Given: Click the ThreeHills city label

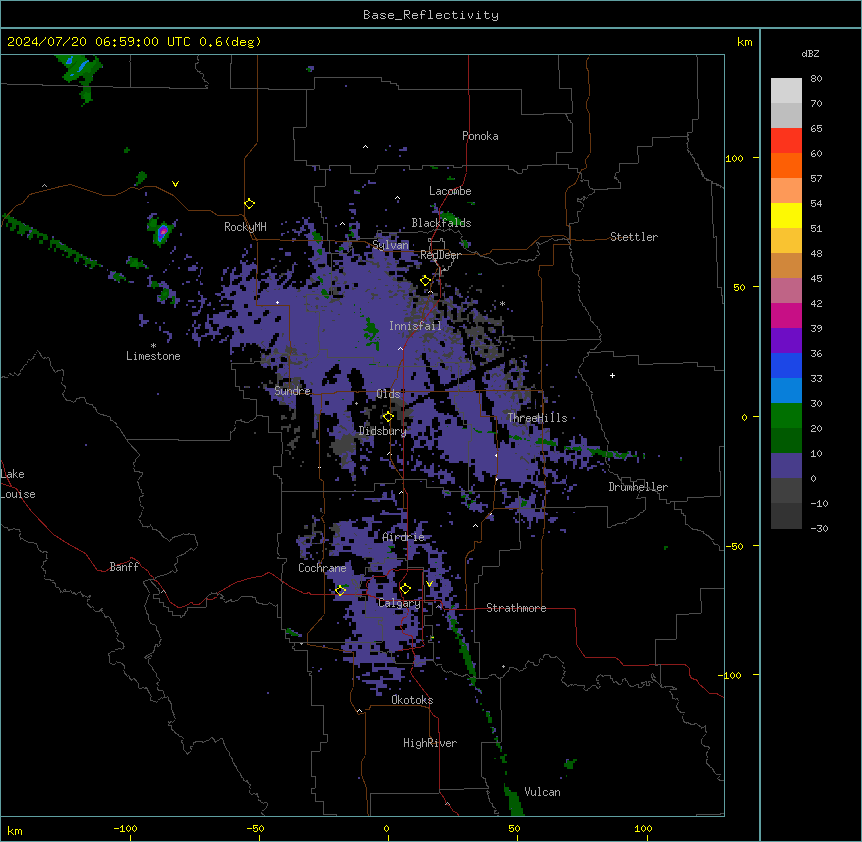Looking at the screenshot, I should click(537, 418).
